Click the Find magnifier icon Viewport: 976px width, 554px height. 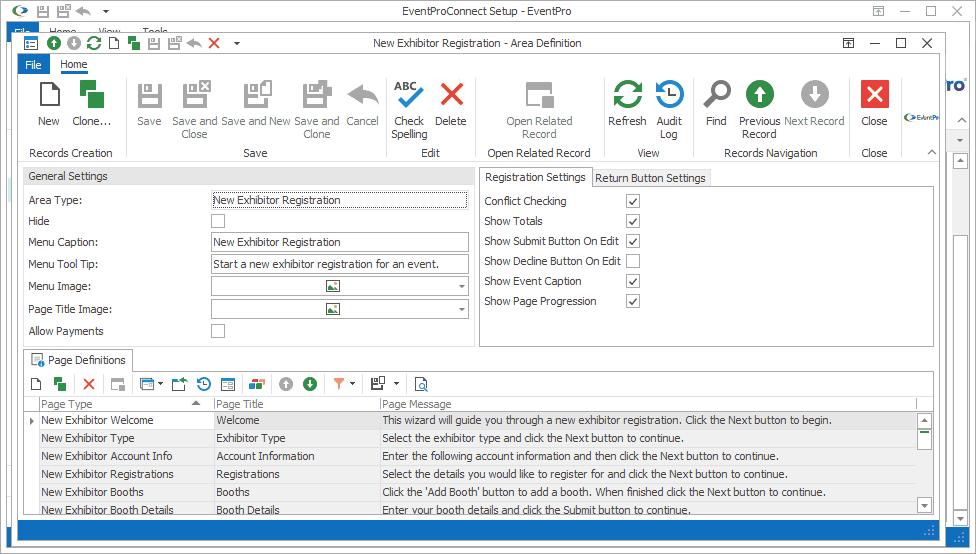point(716,95)
